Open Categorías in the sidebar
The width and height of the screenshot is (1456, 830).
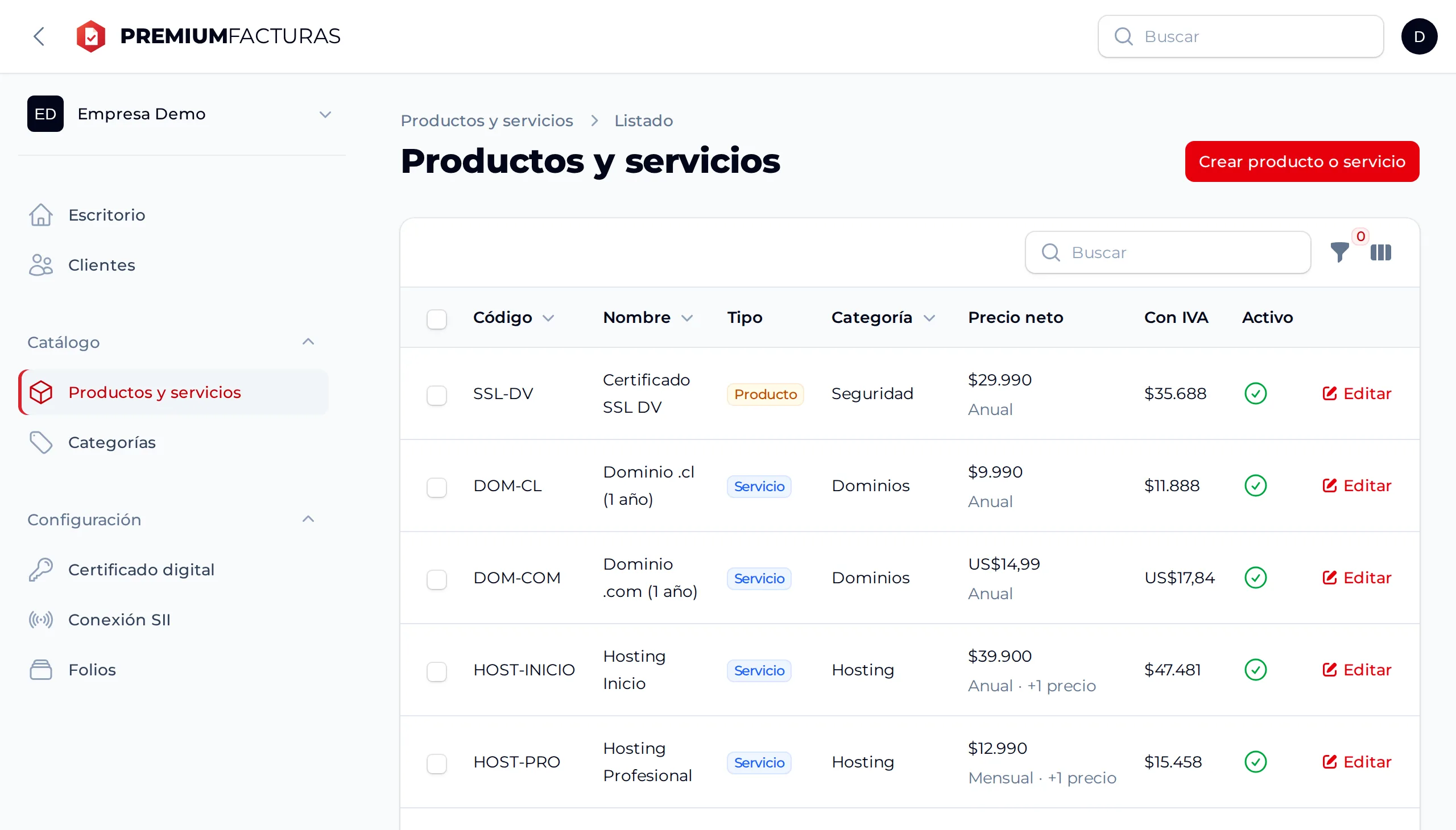173,442
